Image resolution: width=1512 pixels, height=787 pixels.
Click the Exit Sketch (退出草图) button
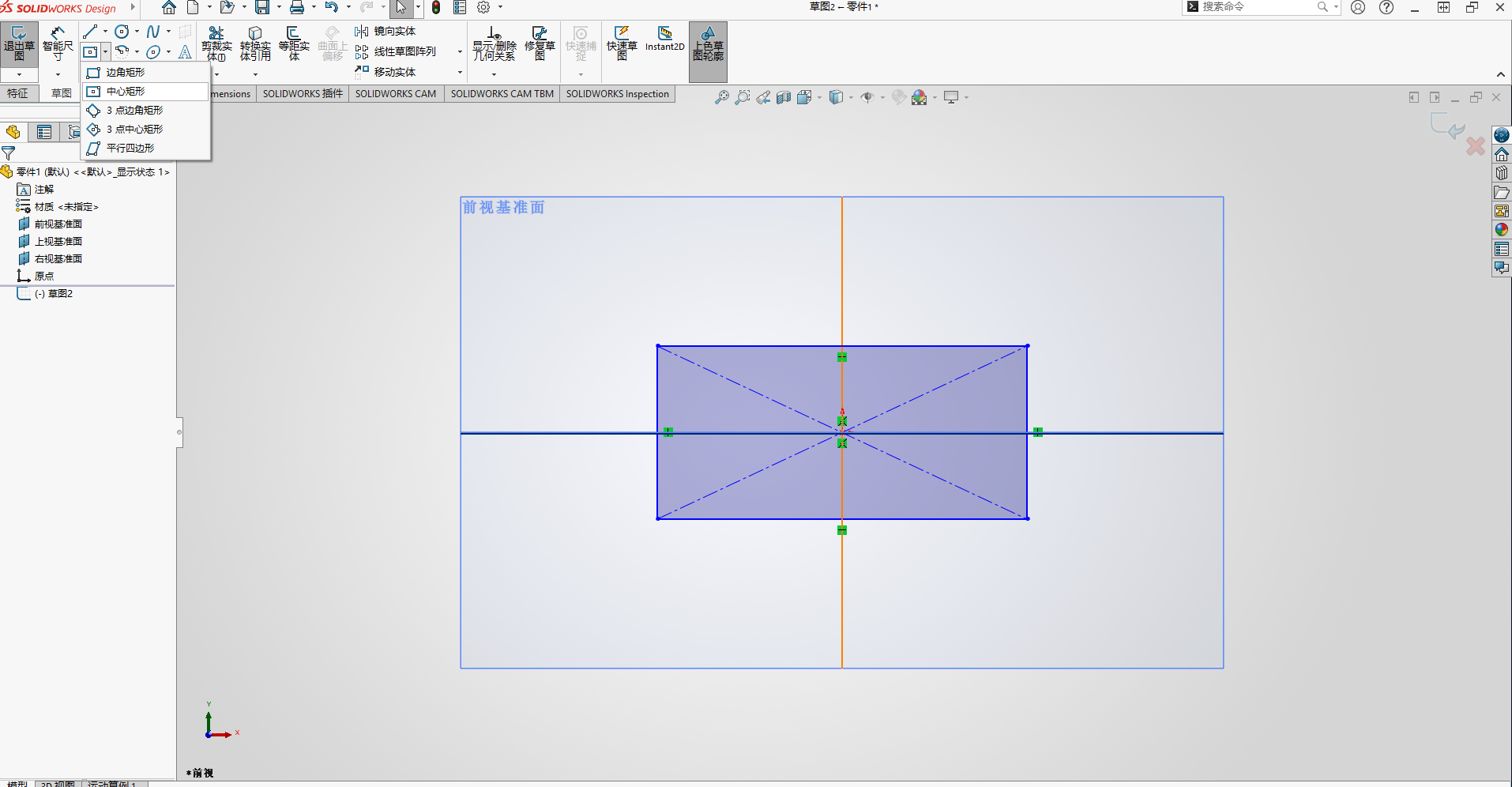[19, 44]
